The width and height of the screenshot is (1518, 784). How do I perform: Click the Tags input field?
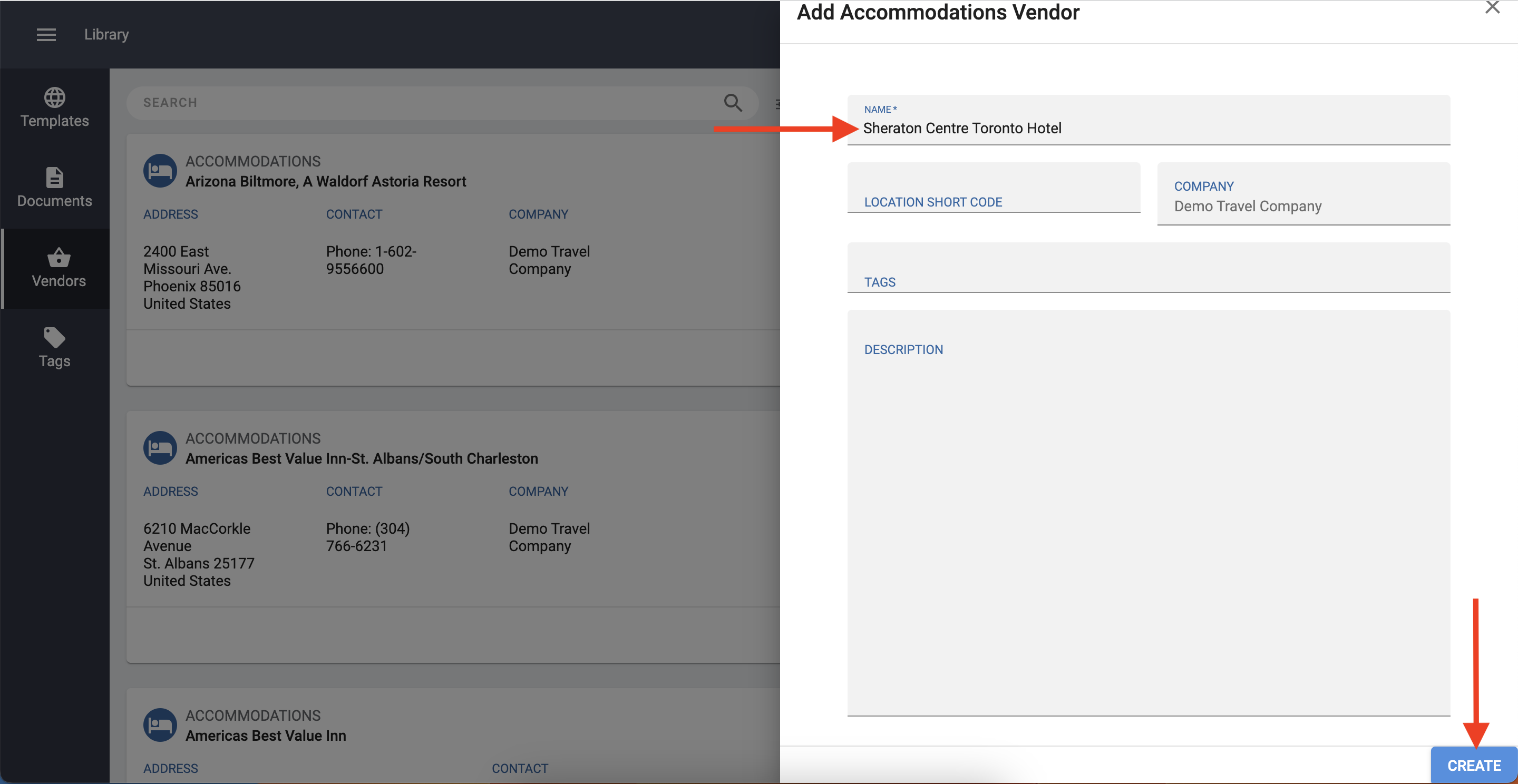coord(1149,268)
